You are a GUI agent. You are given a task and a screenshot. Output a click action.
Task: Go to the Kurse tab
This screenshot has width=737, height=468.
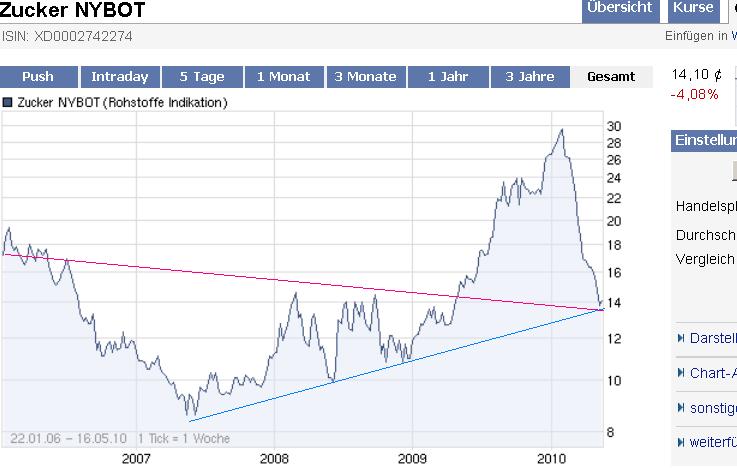693,8
